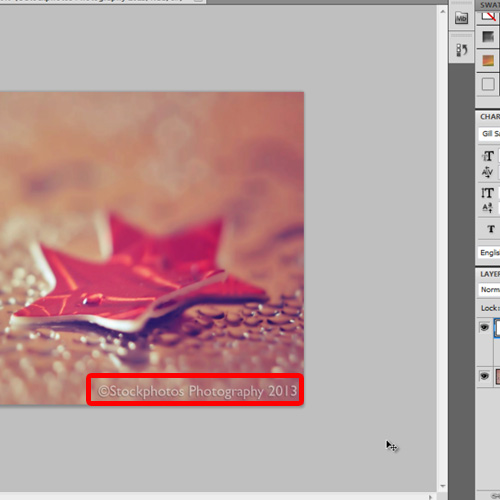Switch to the Layers panel tab

489,274
